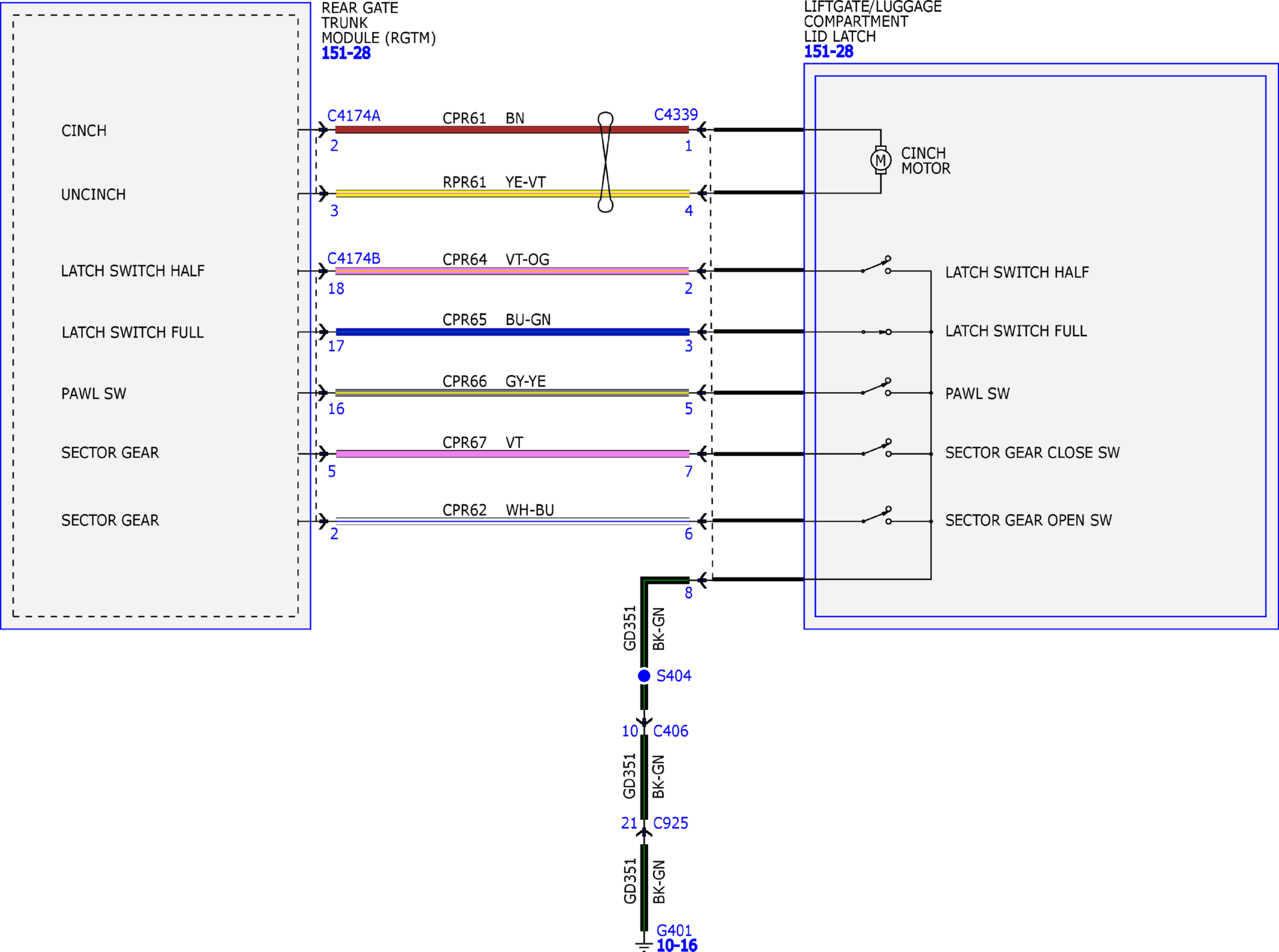Click the S404 splice label

click(674, 676)
